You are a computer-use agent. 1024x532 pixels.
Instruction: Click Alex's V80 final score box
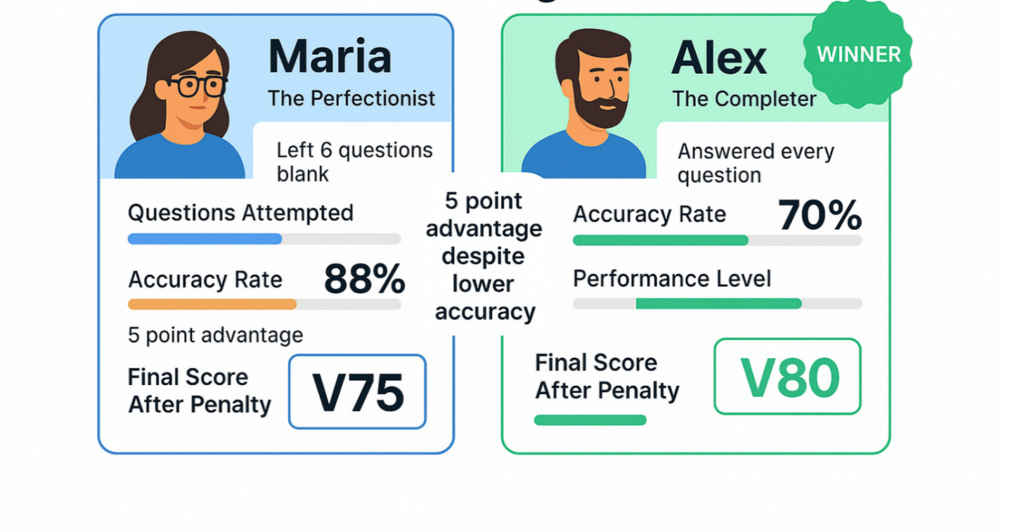click(787, 376)
